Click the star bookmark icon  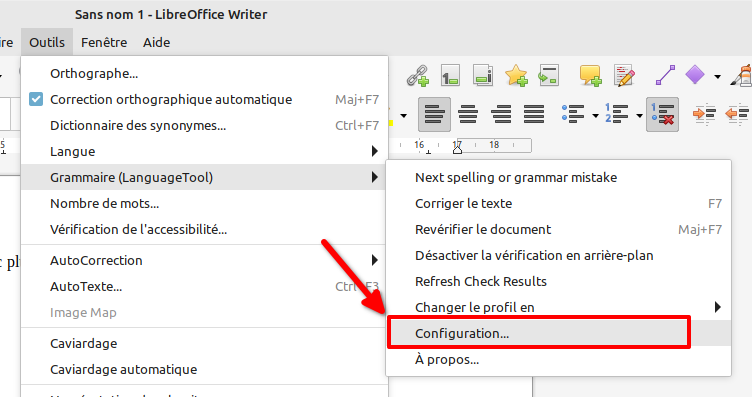coord(516,76)
